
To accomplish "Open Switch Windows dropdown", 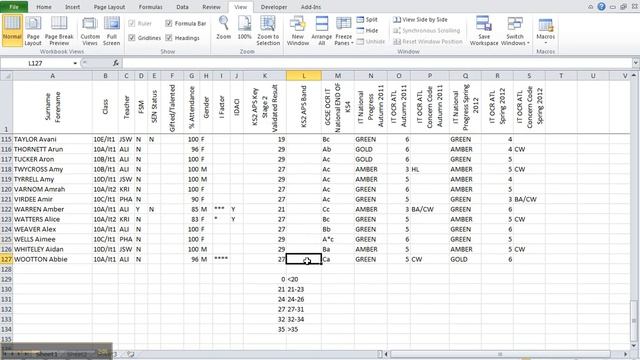I will click(515, 30).
